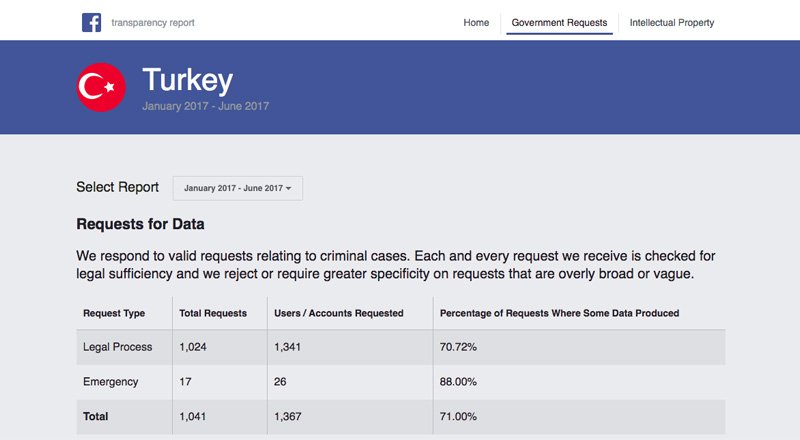Click the Select Report label
Image resolution: width=800 pixels, height=440 pixels.
click(117, 187)
